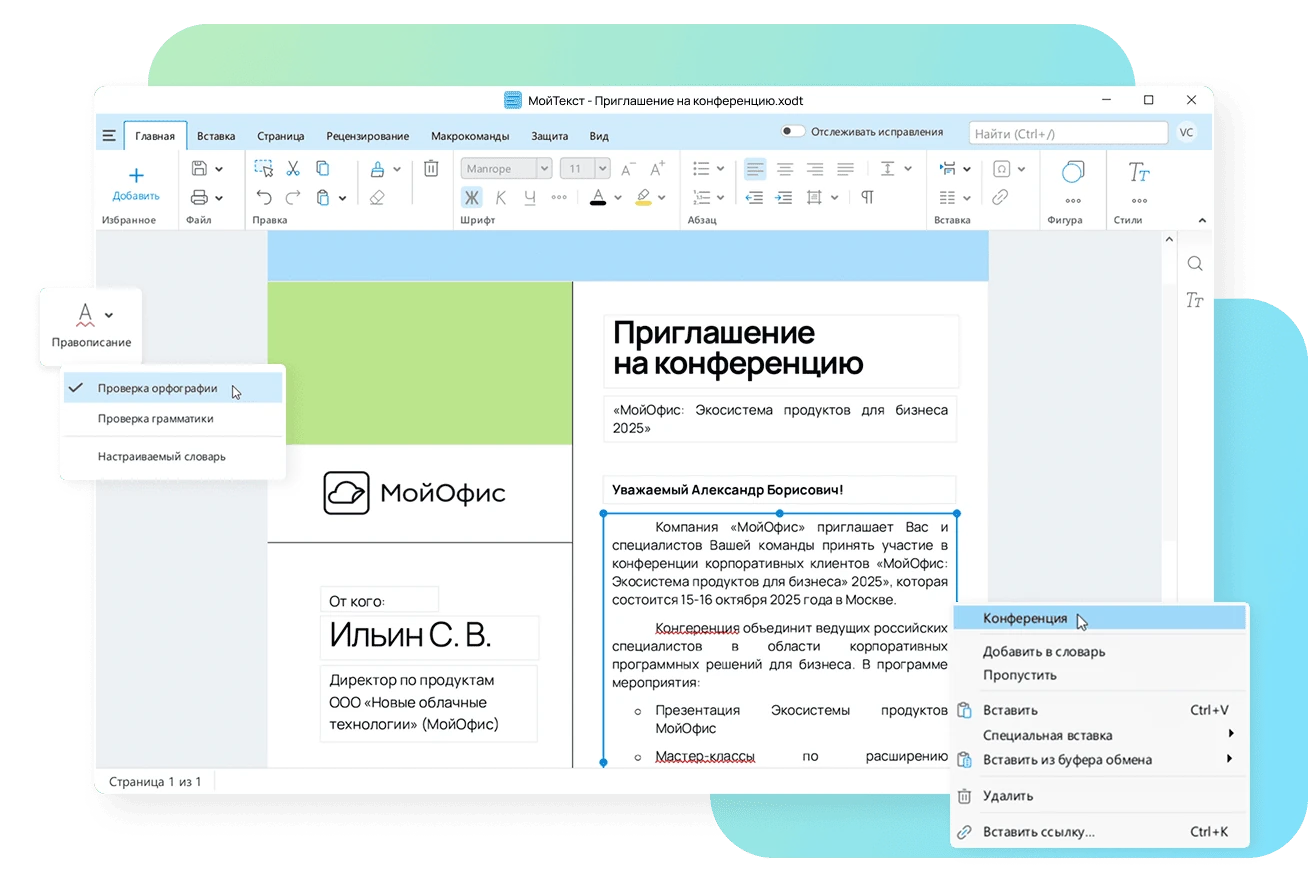Toggle italic К formatting
The height and width of the screenshot is (880, 1308).
501,198
